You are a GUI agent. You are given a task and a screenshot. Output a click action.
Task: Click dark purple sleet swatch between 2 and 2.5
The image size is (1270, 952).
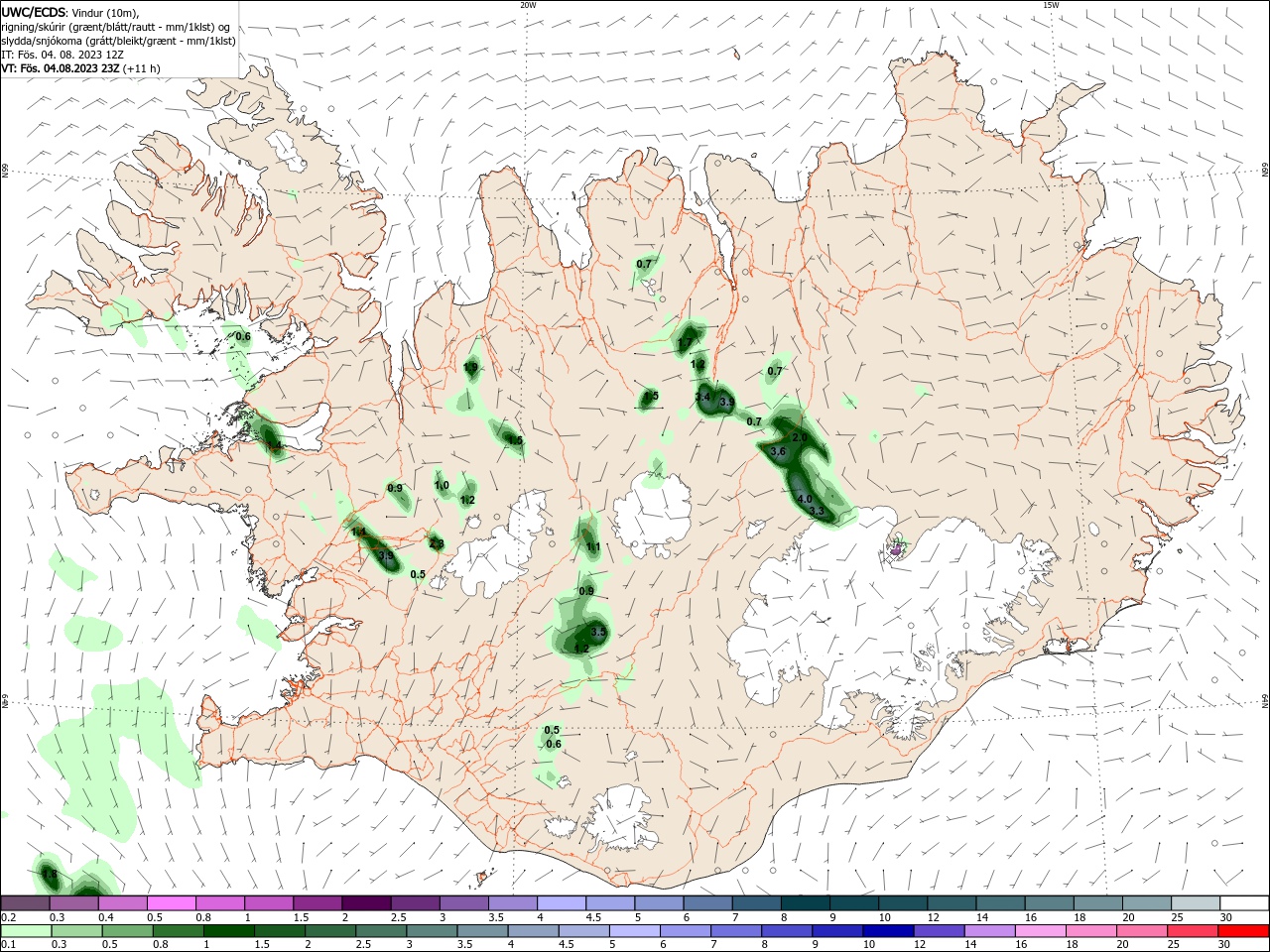366,903
